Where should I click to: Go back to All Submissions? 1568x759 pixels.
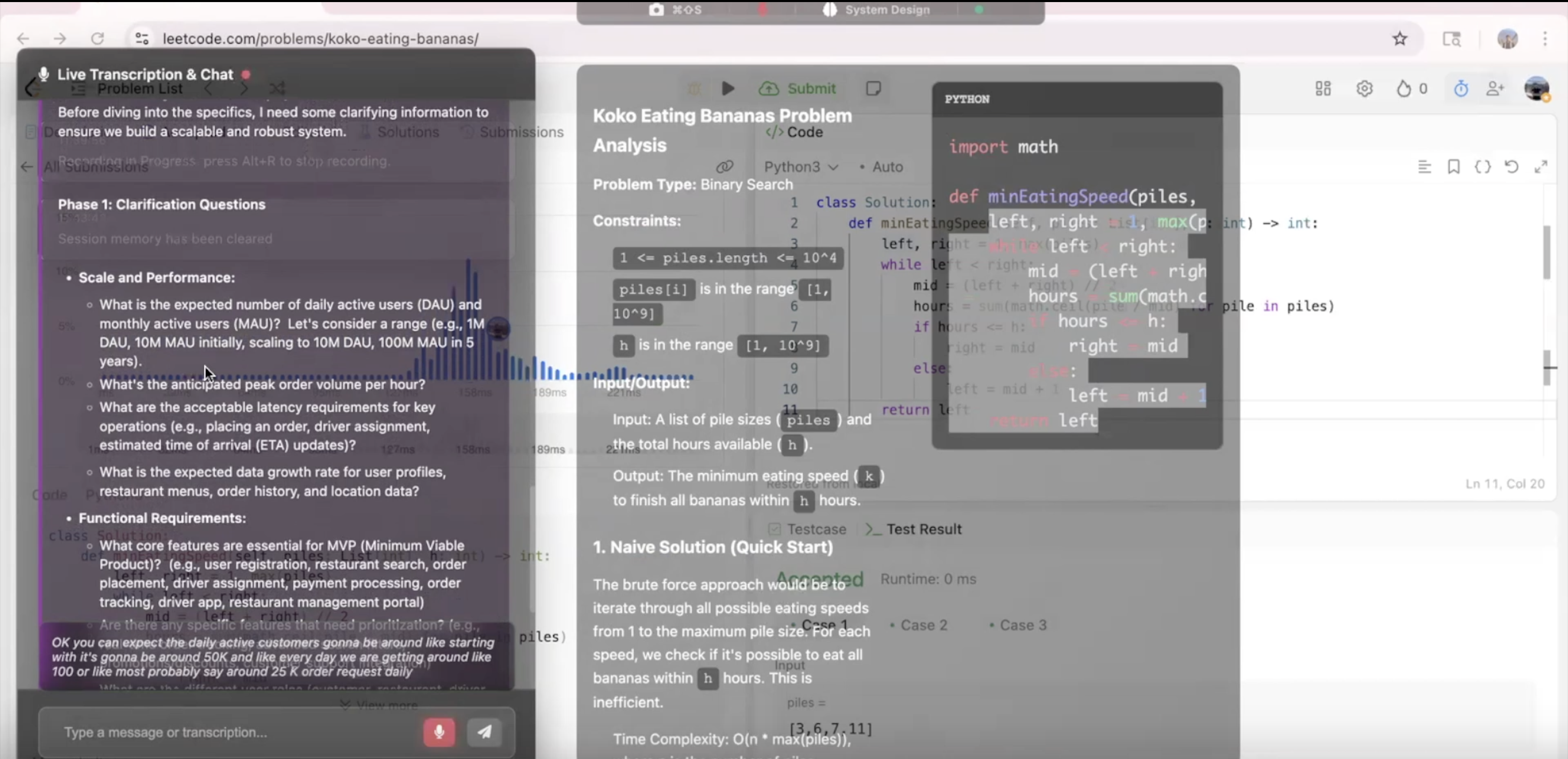pyautogui.click(x=85, y=167)
